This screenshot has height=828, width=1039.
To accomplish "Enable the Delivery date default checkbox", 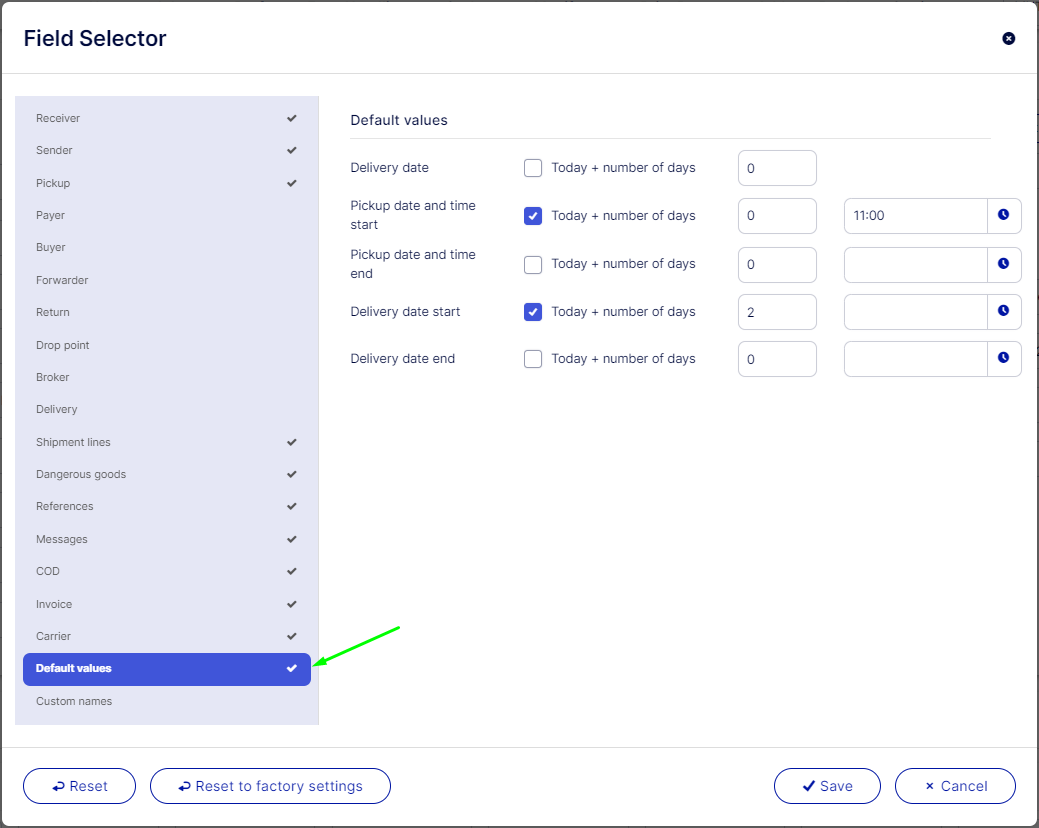I will [533, 168].
